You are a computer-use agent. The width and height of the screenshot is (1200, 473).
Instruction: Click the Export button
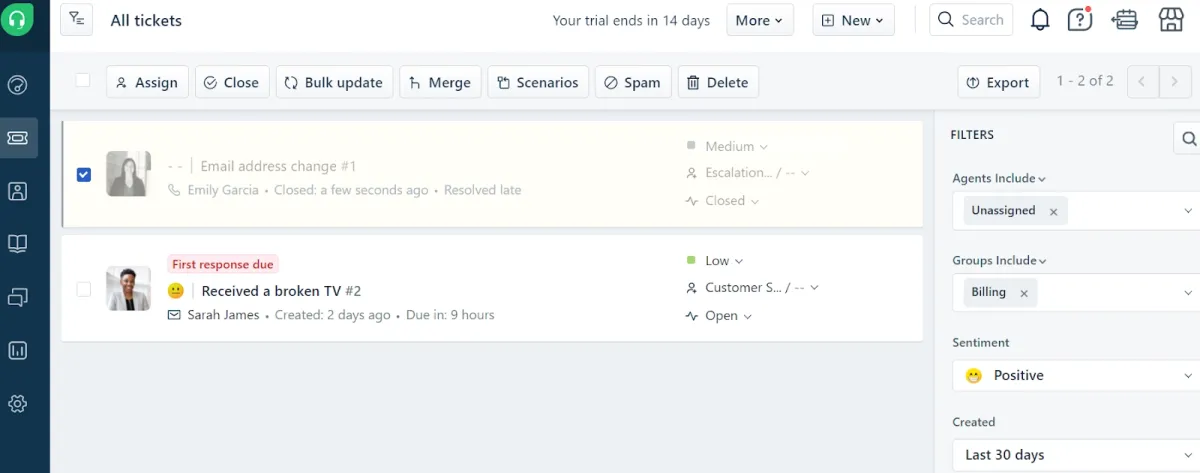(997, 82)
